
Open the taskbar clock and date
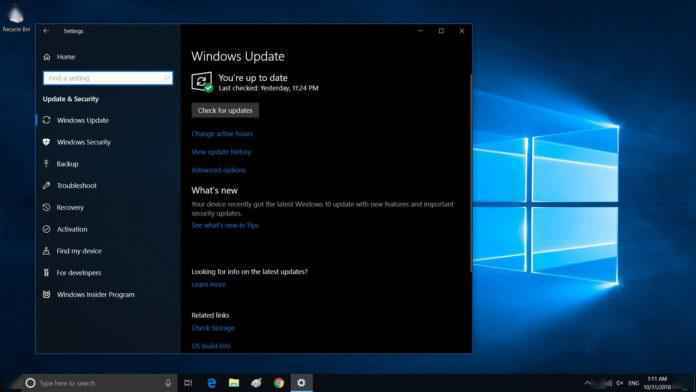pyautogui.click(x=657, y=383)
